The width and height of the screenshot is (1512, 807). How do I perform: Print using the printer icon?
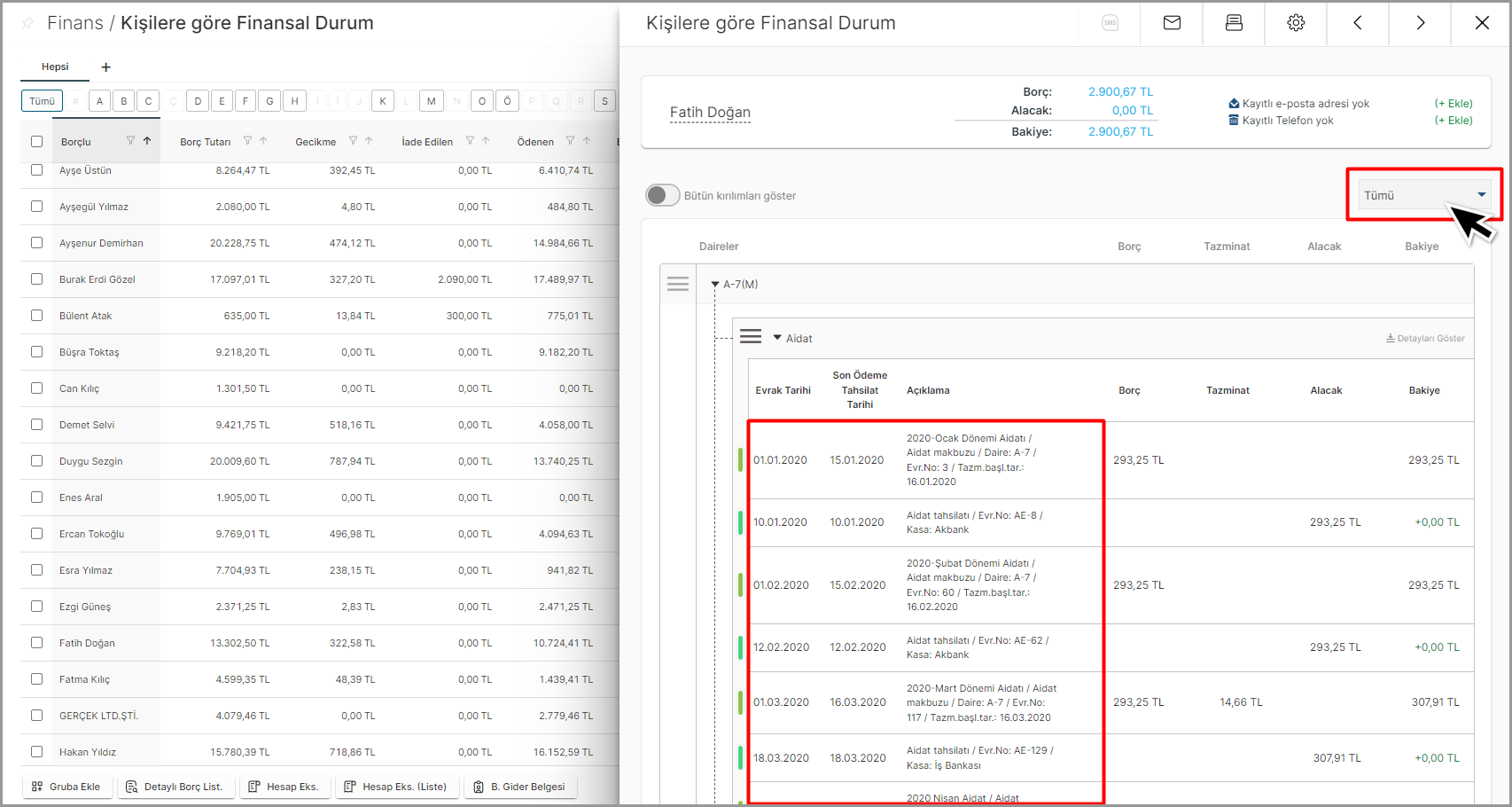[x=1234, y=23]
